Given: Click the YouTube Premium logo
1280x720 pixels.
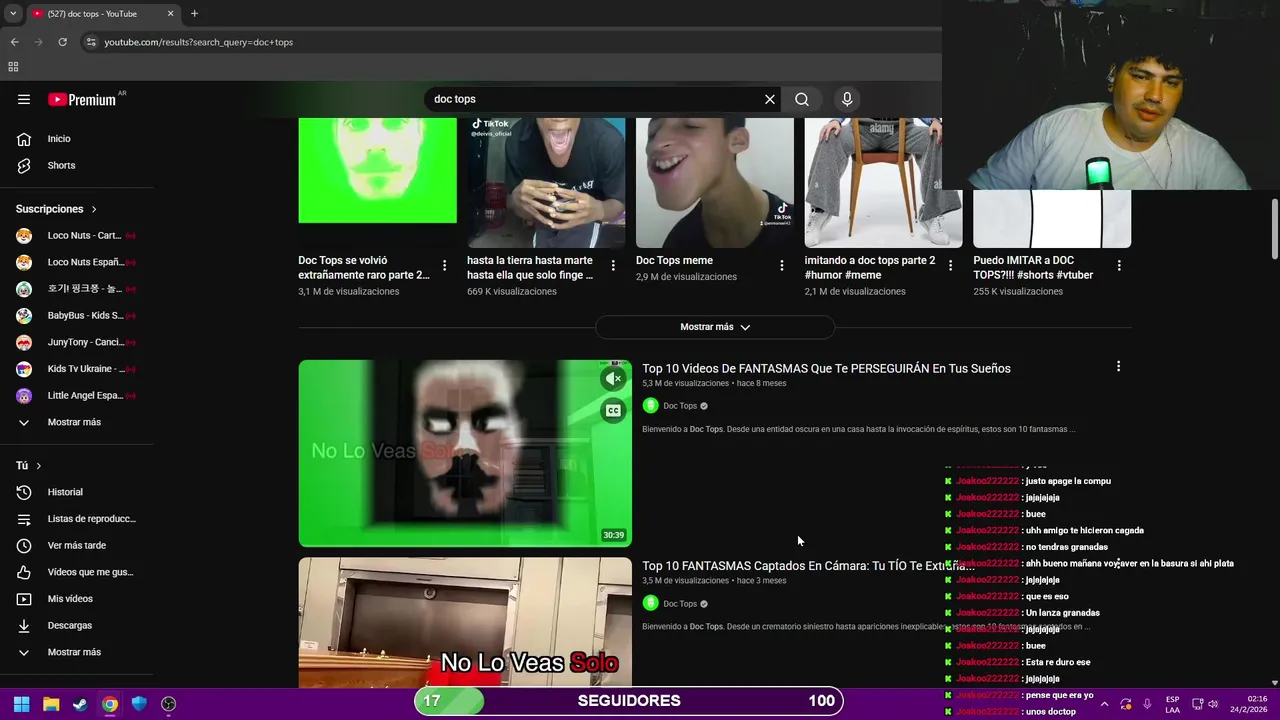Looking at the screenshot, I should tap(82, 99).
